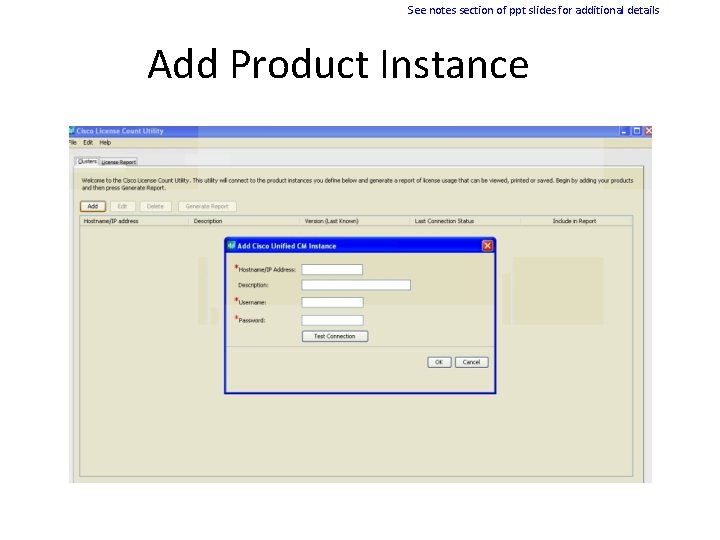Maximize the Cisco License Count Utility window
The width and height of the screenshot is (720, 540).
coord(636,131)
